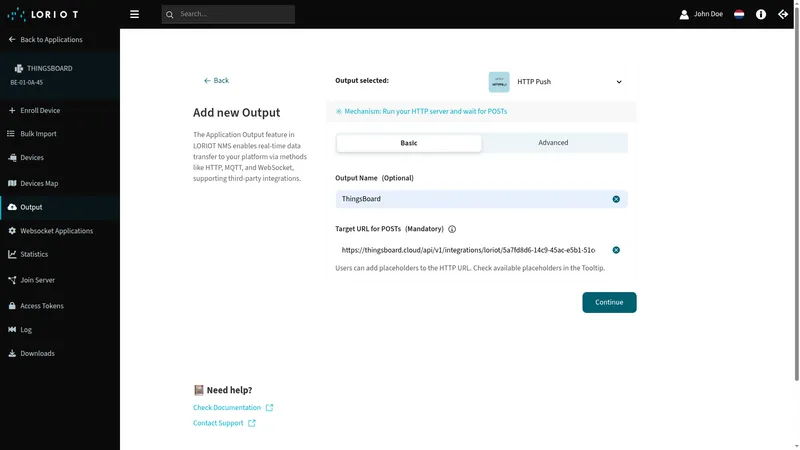Open the Check Documentation link
This screenshot has height=450, width=800.
[x=233, y=408]
